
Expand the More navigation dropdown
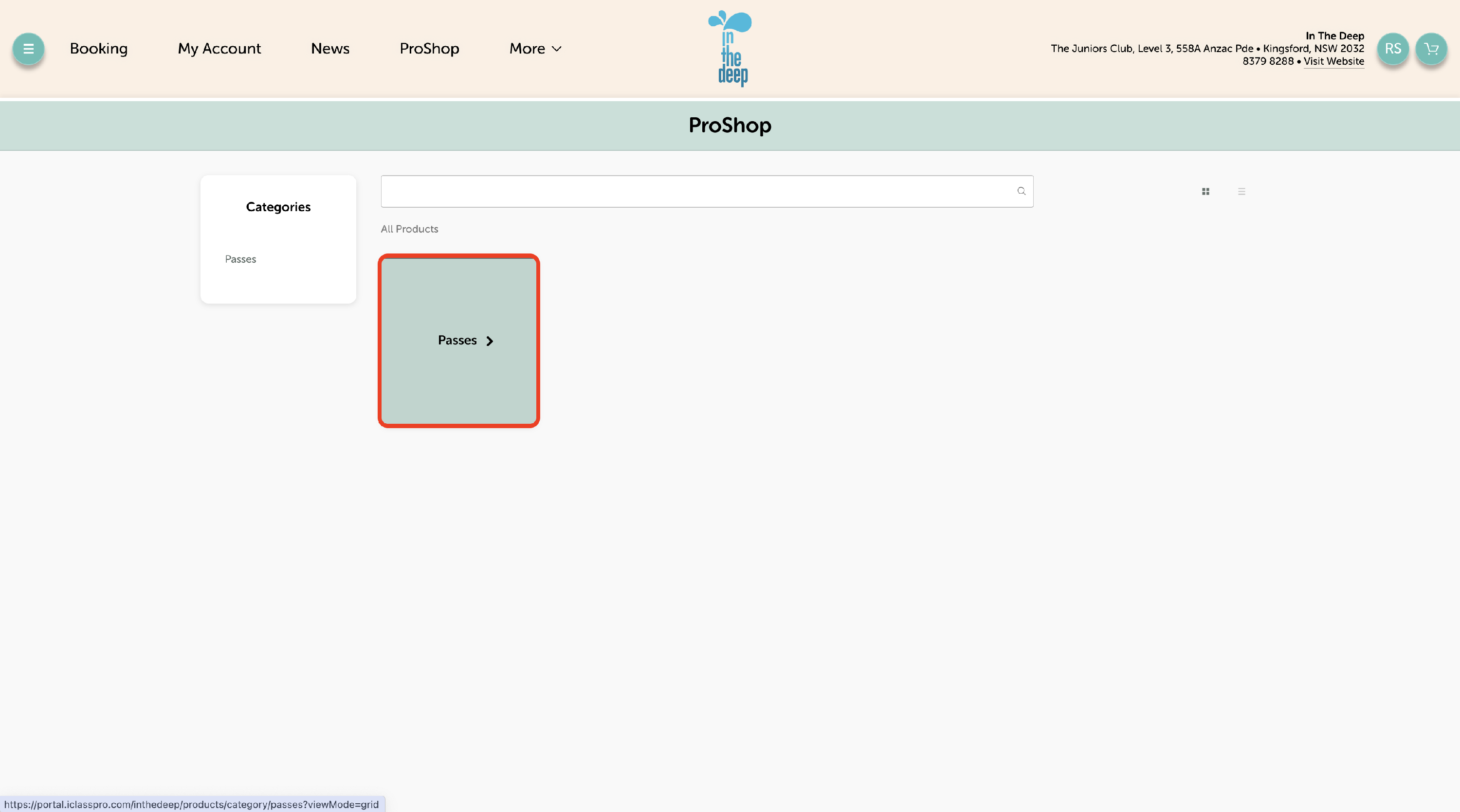coord(535,49)
